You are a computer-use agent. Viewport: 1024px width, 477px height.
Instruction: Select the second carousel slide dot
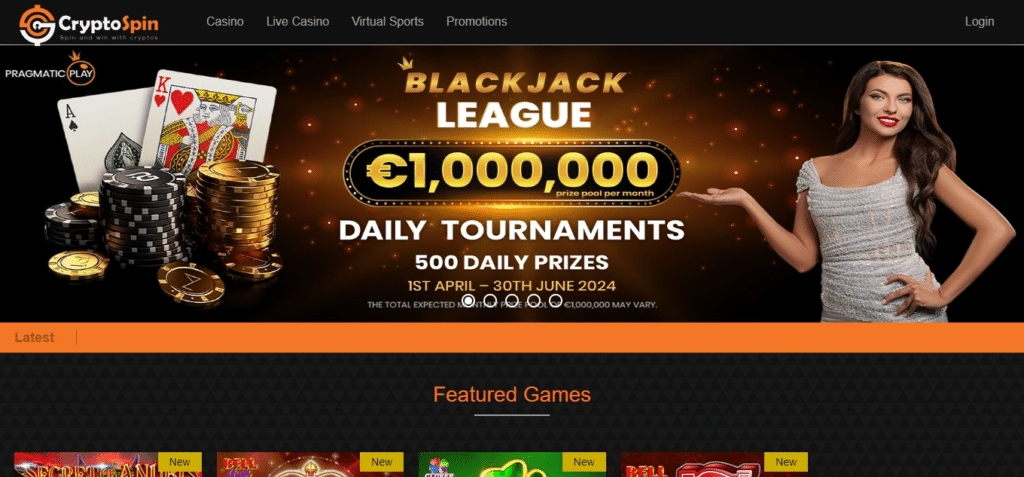point(490,300)
